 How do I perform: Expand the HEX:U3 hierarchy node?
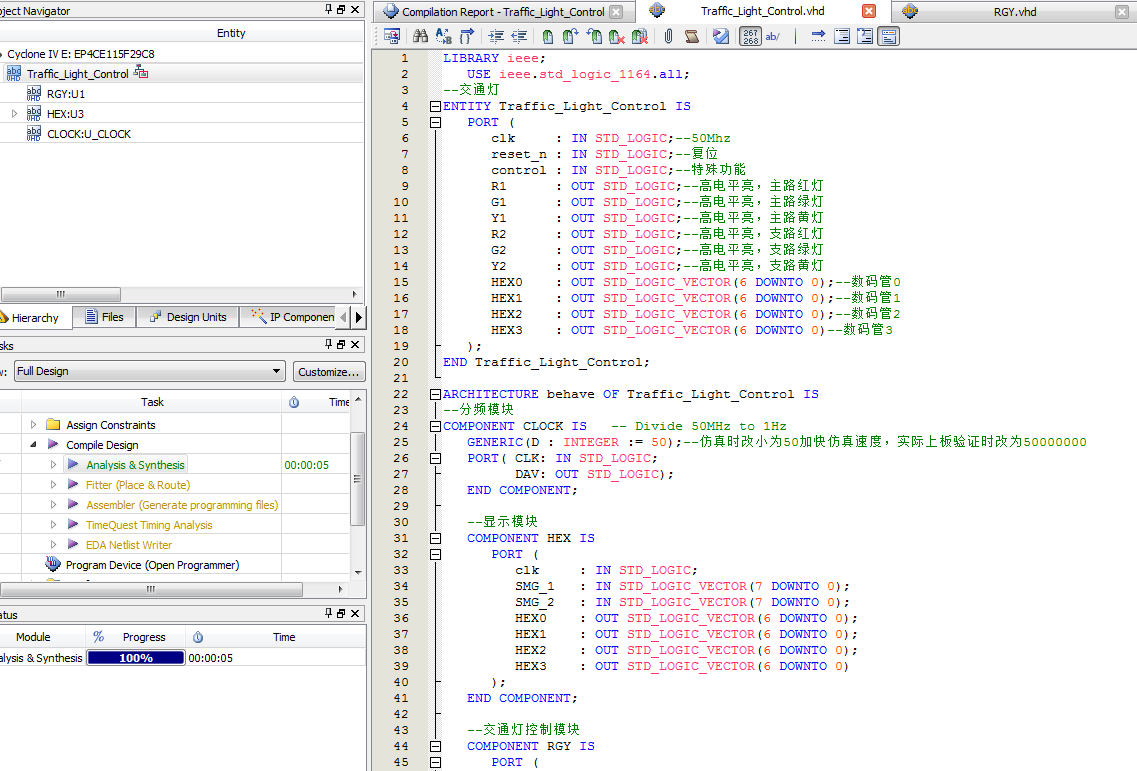point(15,114)
